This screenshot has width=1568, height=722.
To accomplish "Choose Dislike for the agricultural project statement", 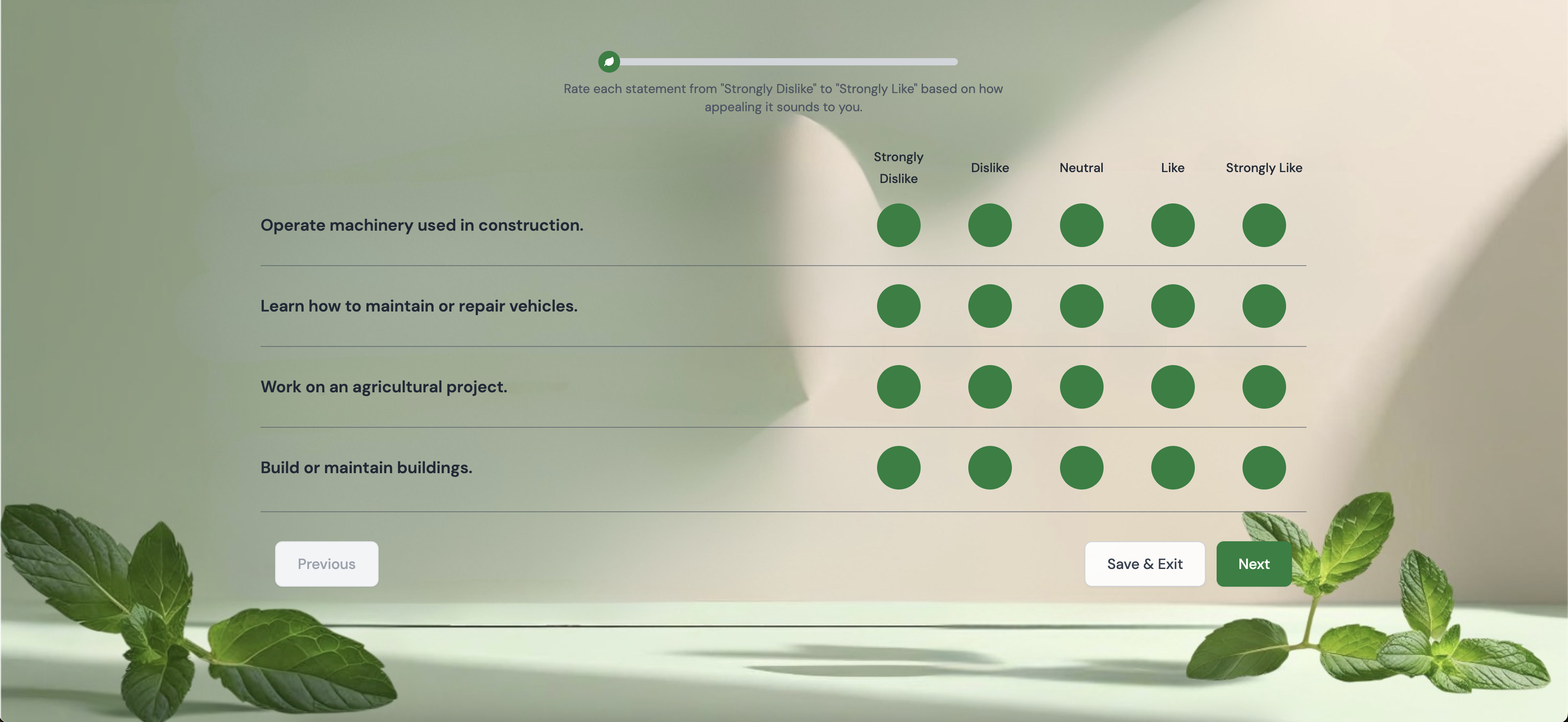I will pos(990,386).
